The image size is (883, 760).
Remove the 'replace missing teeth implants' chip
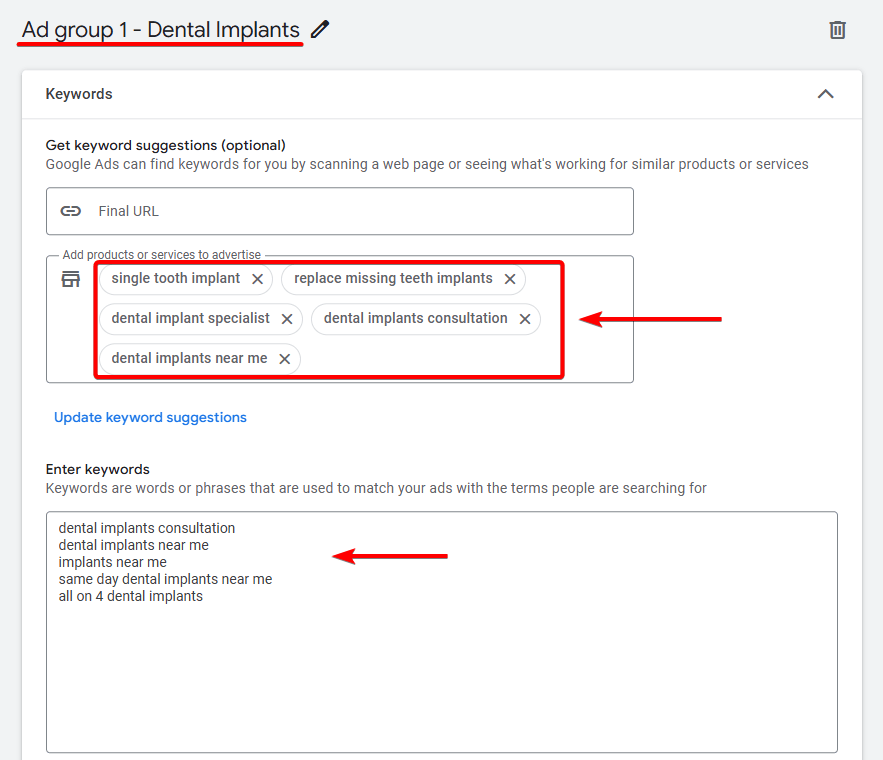coord(510,279)
